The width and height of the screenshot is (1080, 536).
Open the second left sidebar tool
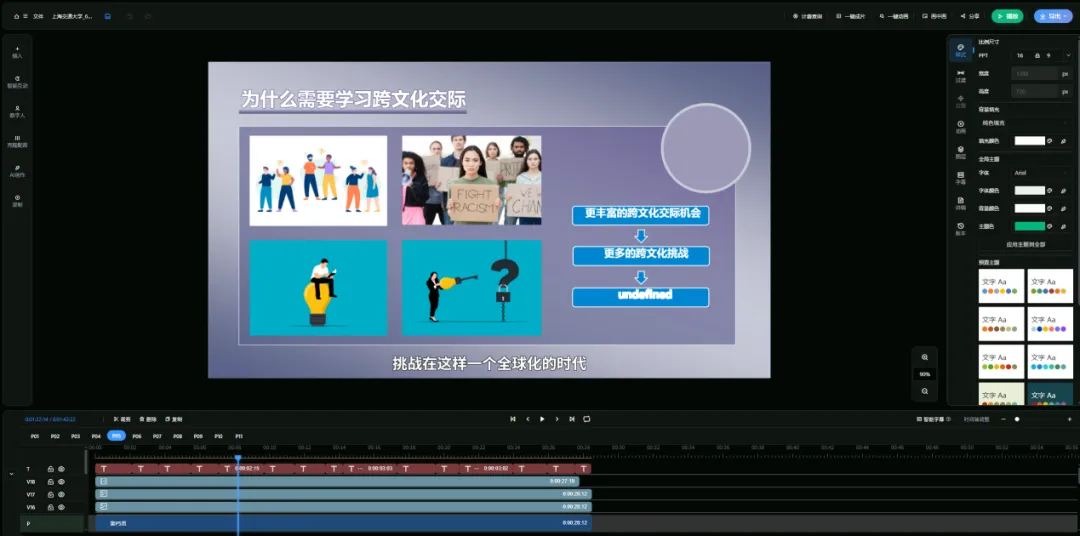17,82
